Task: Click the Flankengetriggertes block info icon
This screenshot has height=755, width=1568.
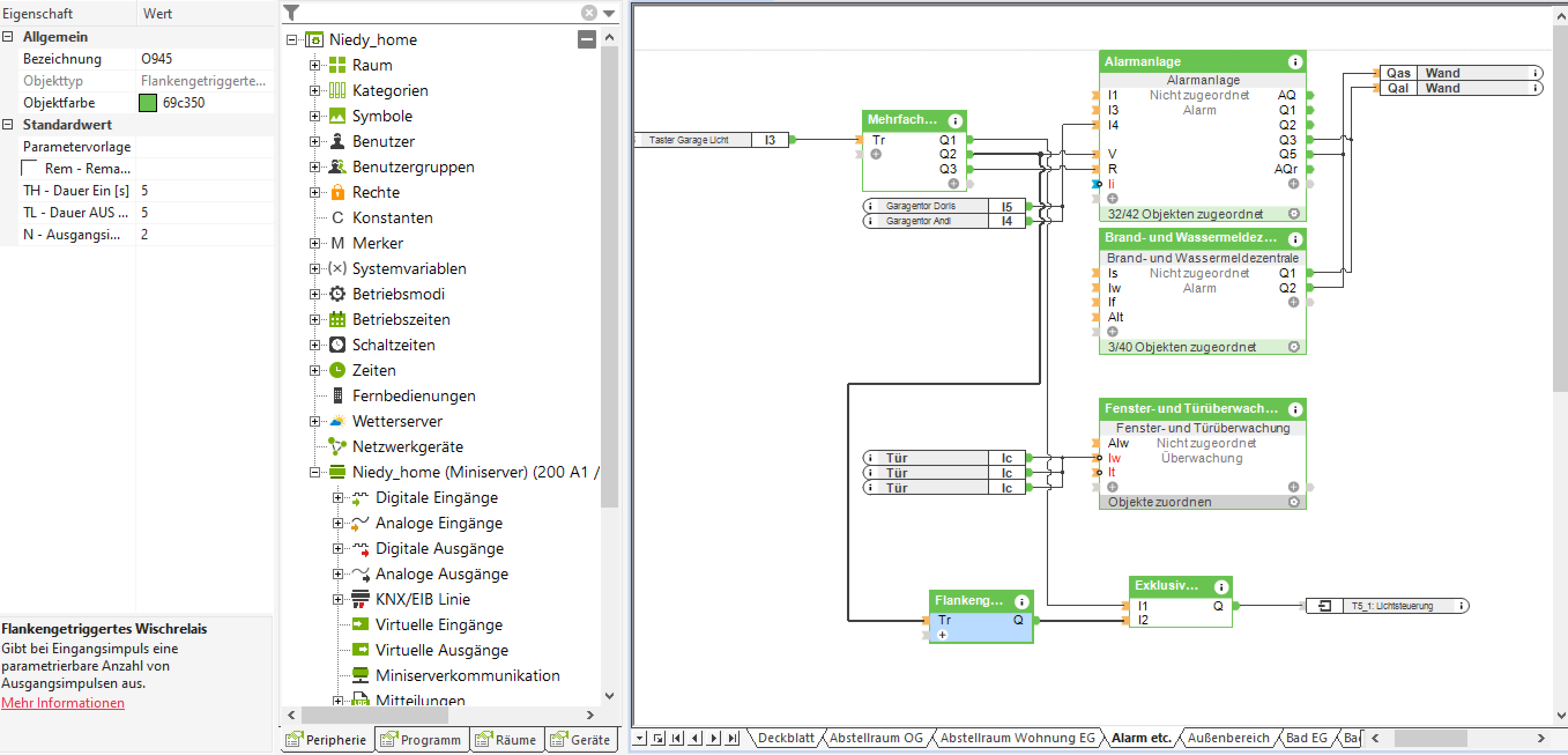Action: (x=1021, y=602)
